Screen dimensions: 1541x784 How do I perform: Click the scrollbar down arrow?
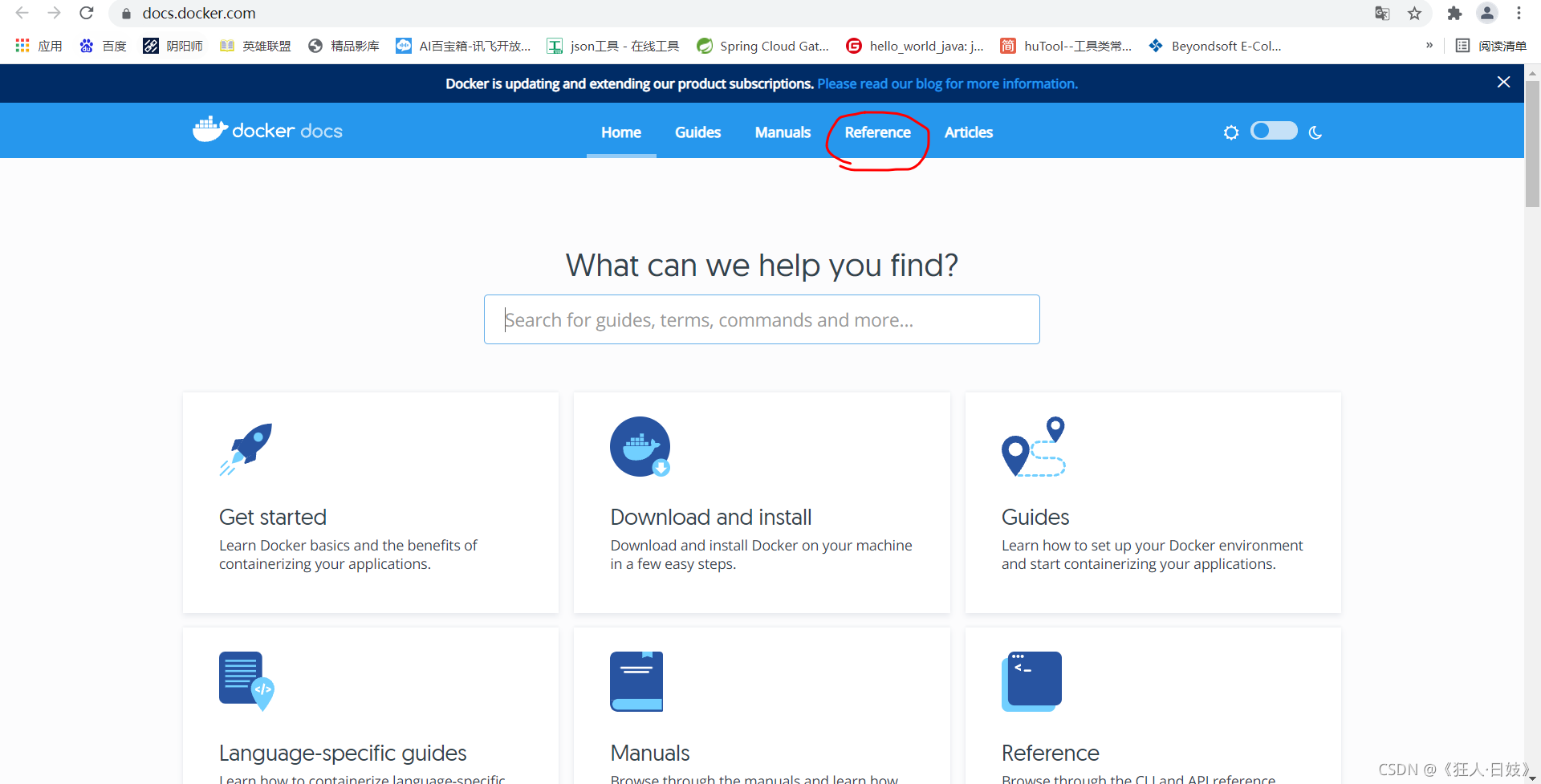tap(1532, 777)
